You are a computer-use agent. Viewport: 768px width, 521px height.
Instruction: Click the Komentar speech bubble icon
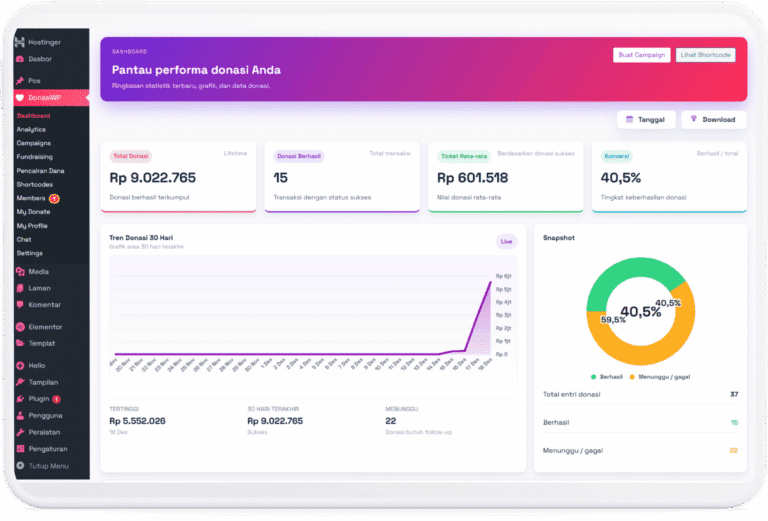pyautogui.click(x=20, y=304)
